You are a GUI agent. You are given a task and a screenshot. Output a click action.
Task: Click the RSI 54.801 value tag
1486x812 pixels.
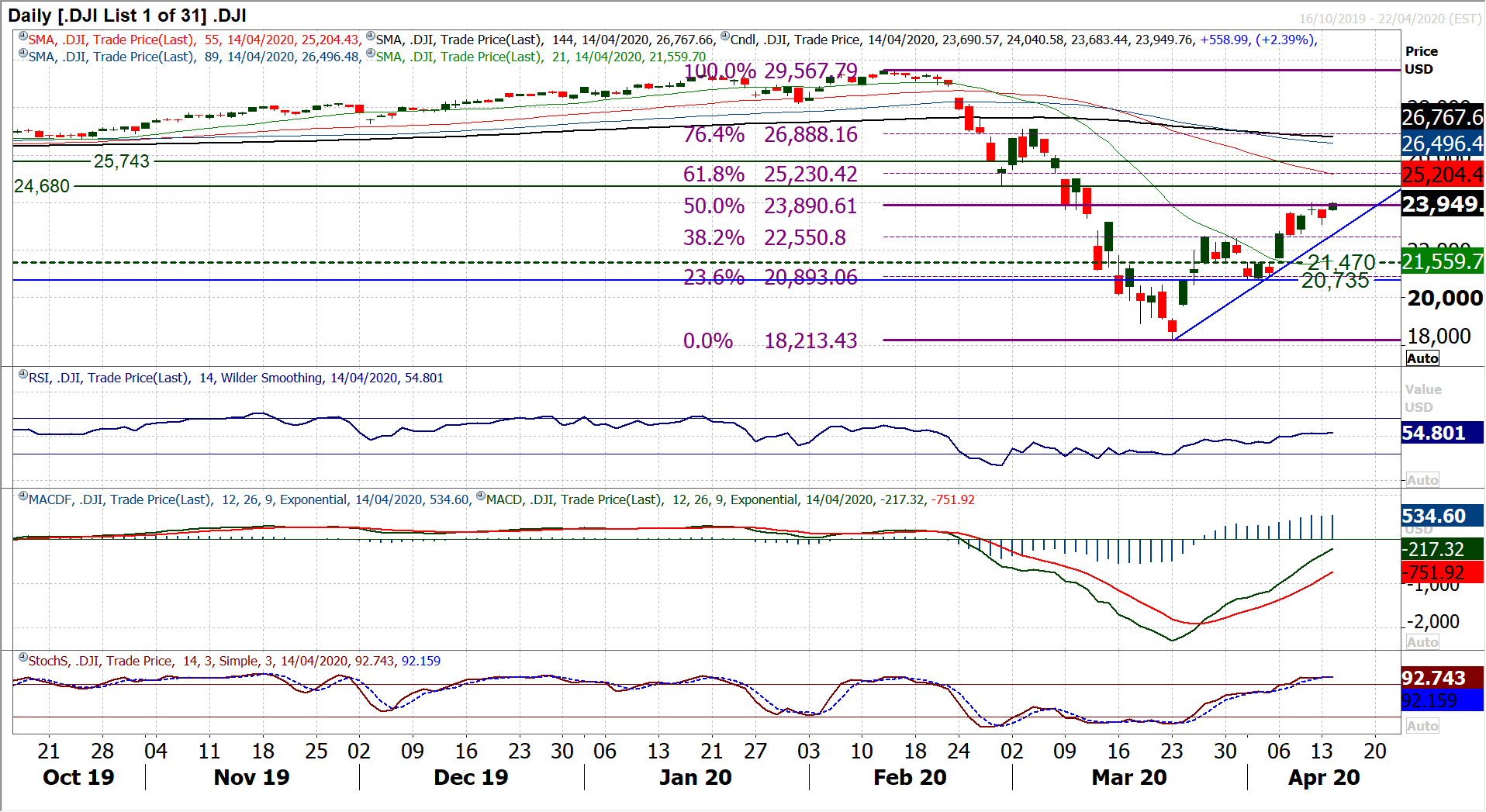point(1443,433)
